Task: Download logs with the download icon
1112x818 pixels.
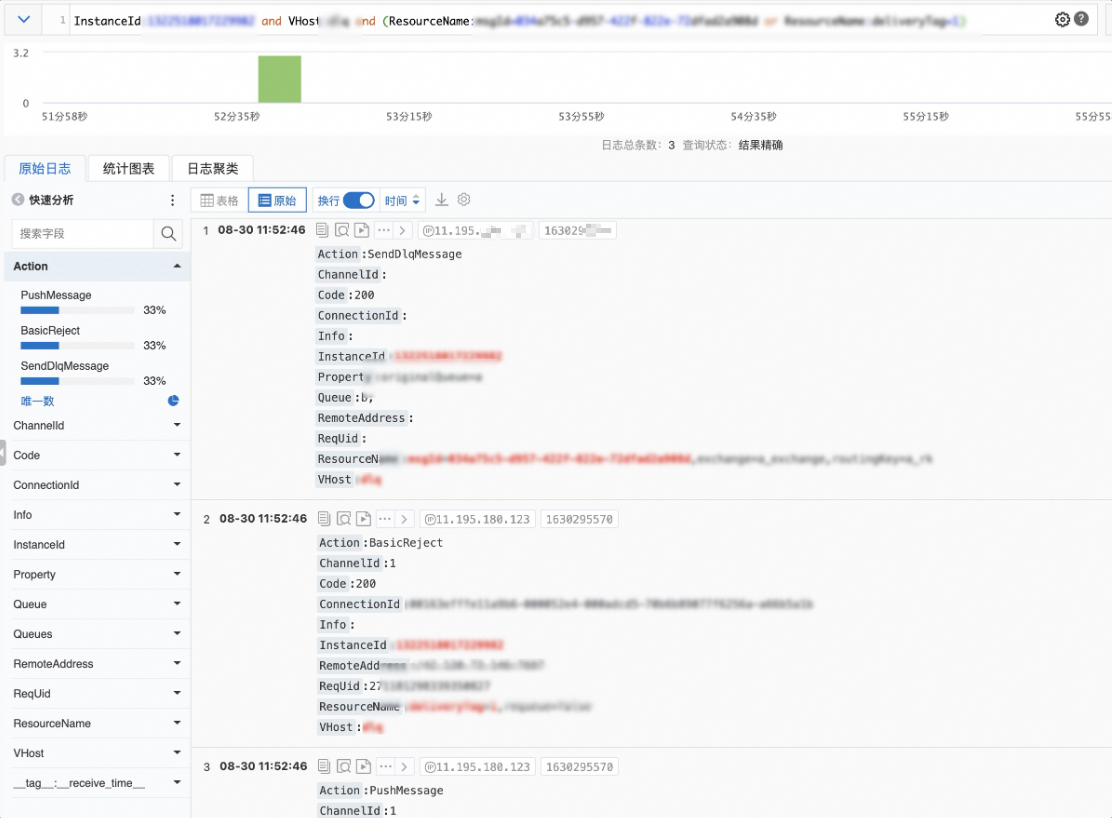Action: coord(441,199)
